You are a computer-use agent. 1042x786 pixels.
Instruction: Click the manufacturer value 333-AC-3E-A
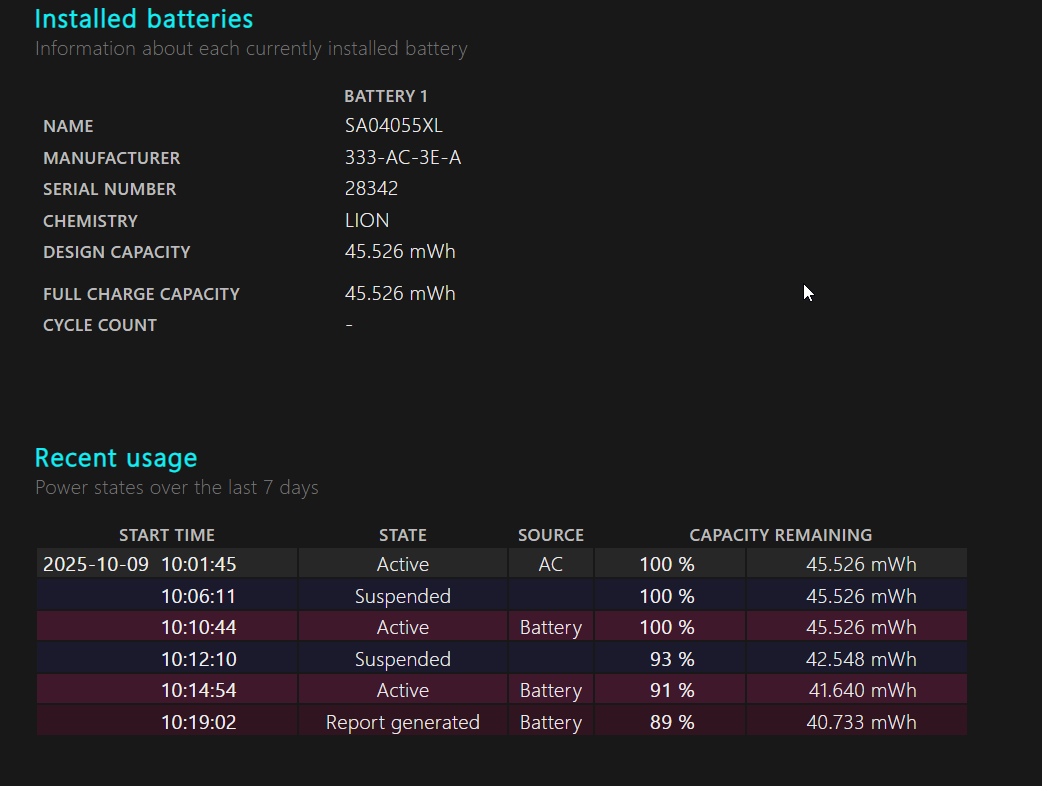[402, 158]
